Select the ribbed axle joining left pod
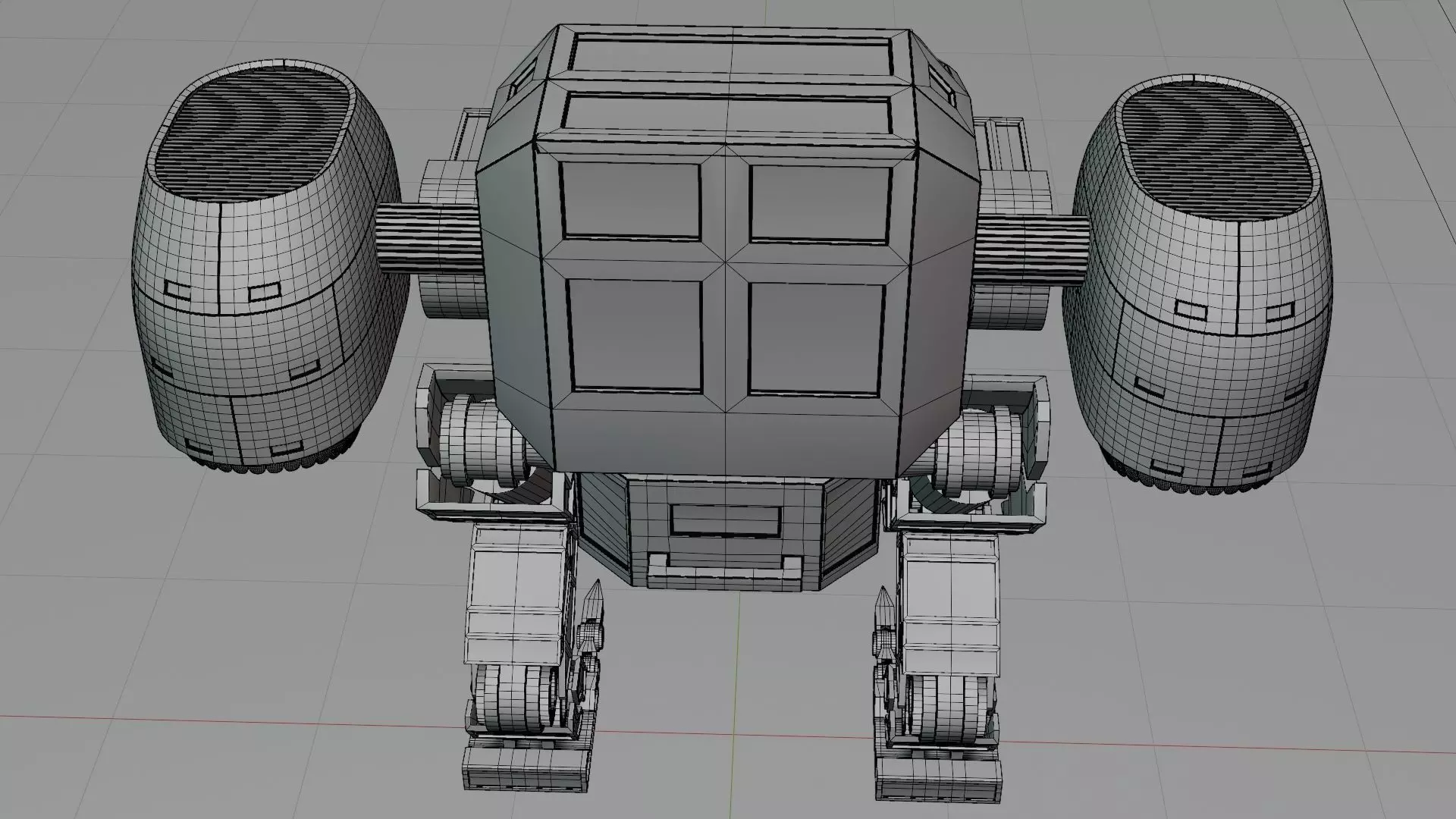Viewport: 1456px width, 819px height. tap(429, 237)
